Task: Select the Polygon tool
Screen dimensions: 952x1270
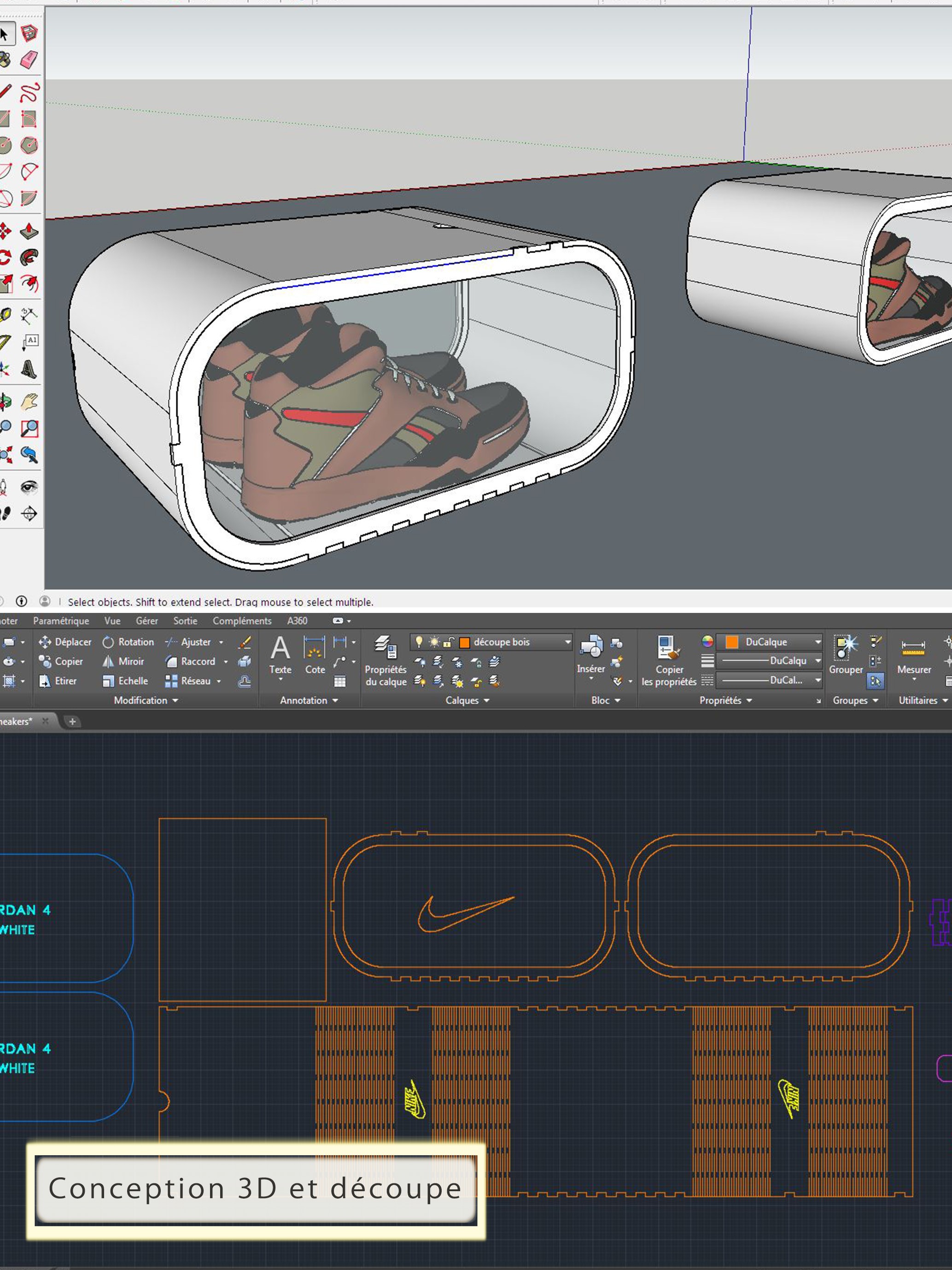Action: pyautogui.click(x=29, y=145)
